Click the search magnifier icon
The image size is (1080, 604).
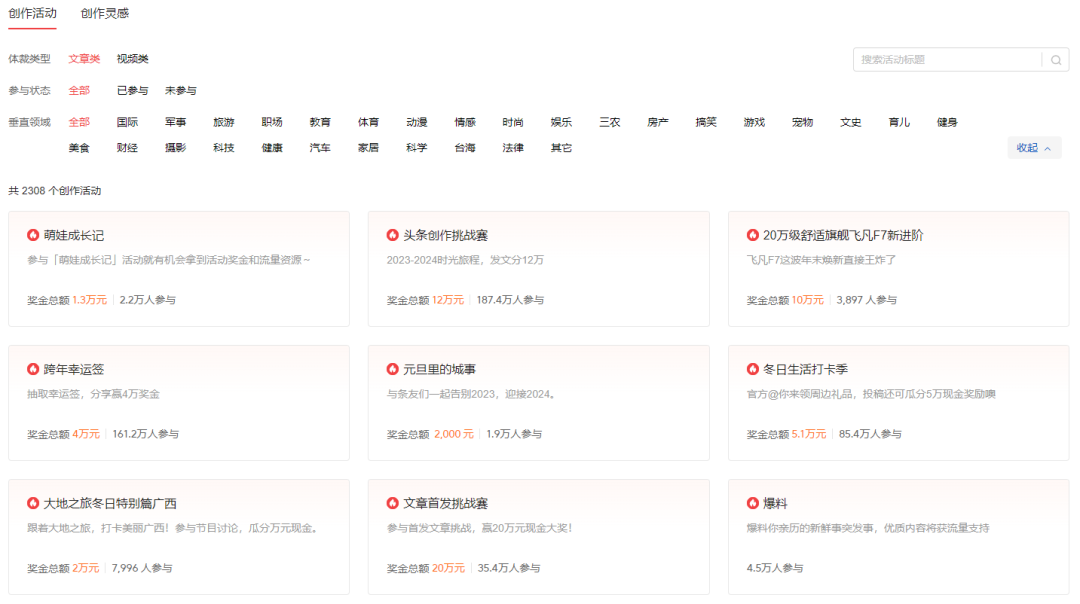click(1056, 59)
